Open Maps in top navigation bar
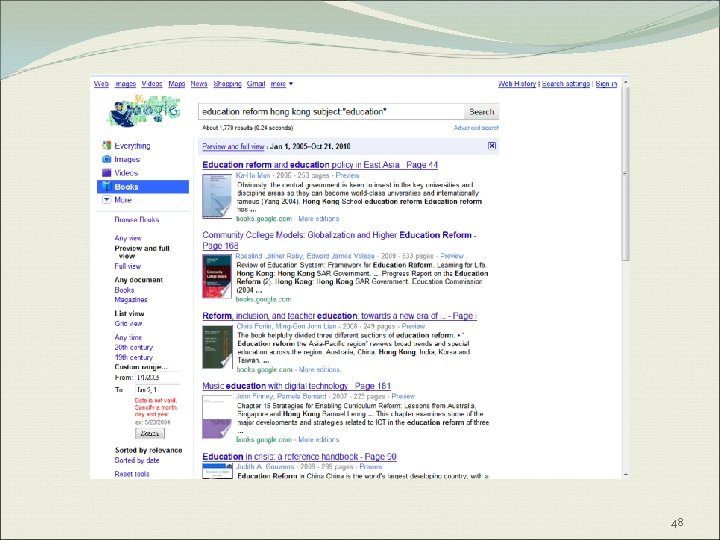This screenshot has width=720, height=540. [x=177, y=84]
